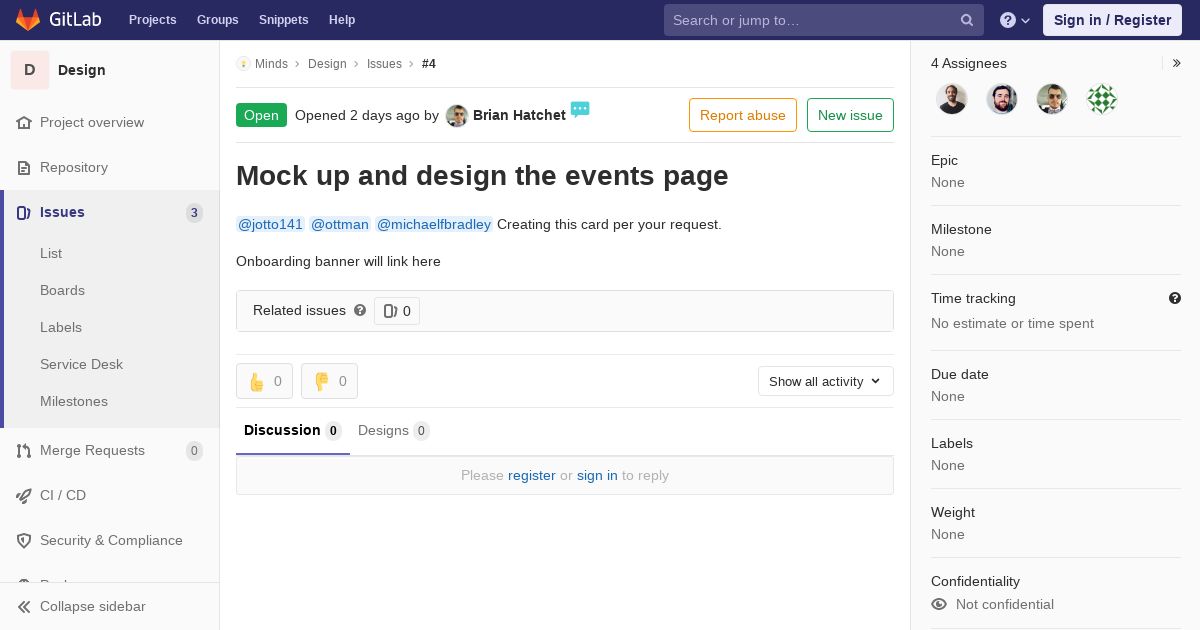Click the Report abuse button
The width and height of the screenshot is (1200, 630).
tap(742, 115)
